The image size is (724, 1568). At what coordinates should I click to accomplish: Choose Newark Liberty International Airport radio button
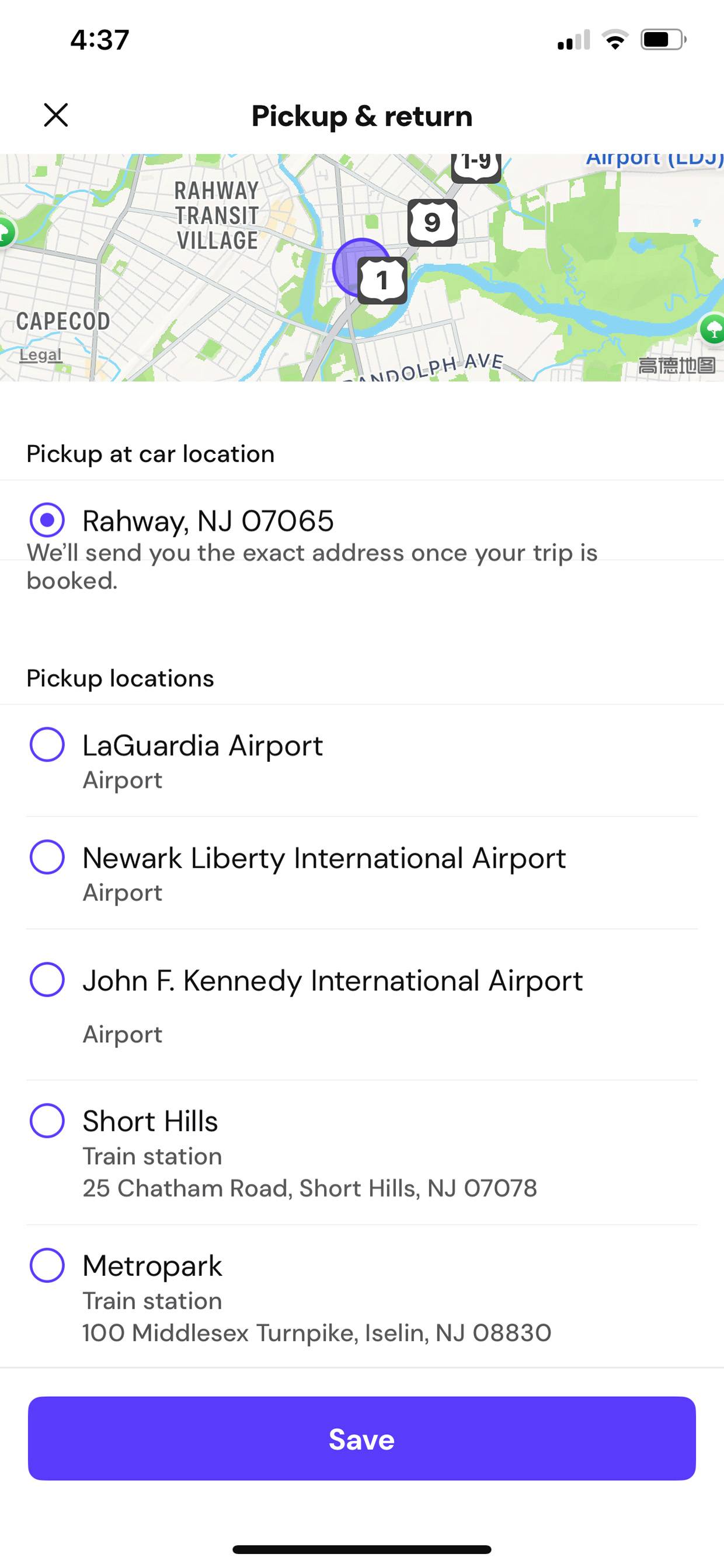pos(47,856)
